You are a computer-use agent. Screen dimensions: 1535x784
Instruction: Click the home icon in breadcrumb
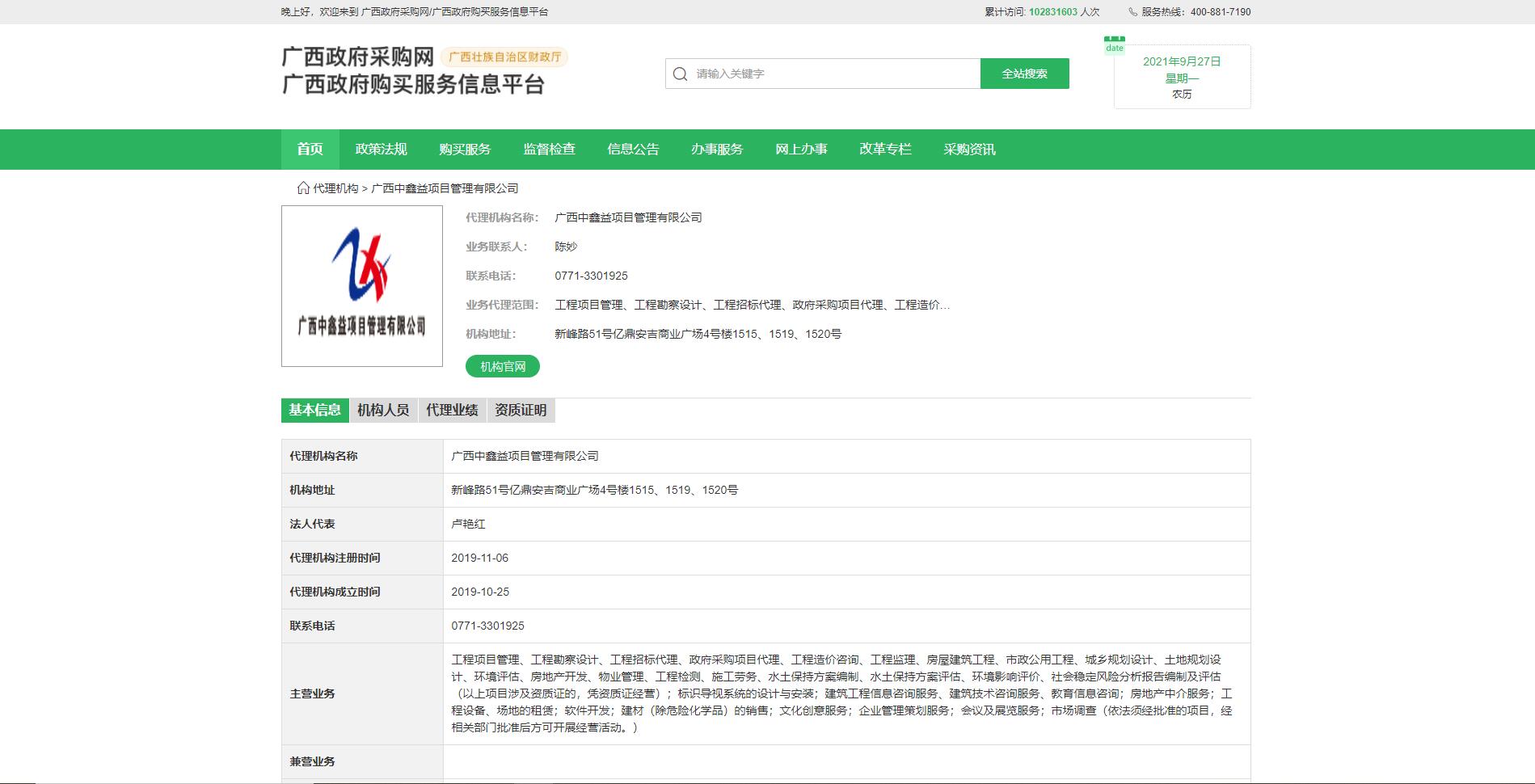[x=303, y=188]
